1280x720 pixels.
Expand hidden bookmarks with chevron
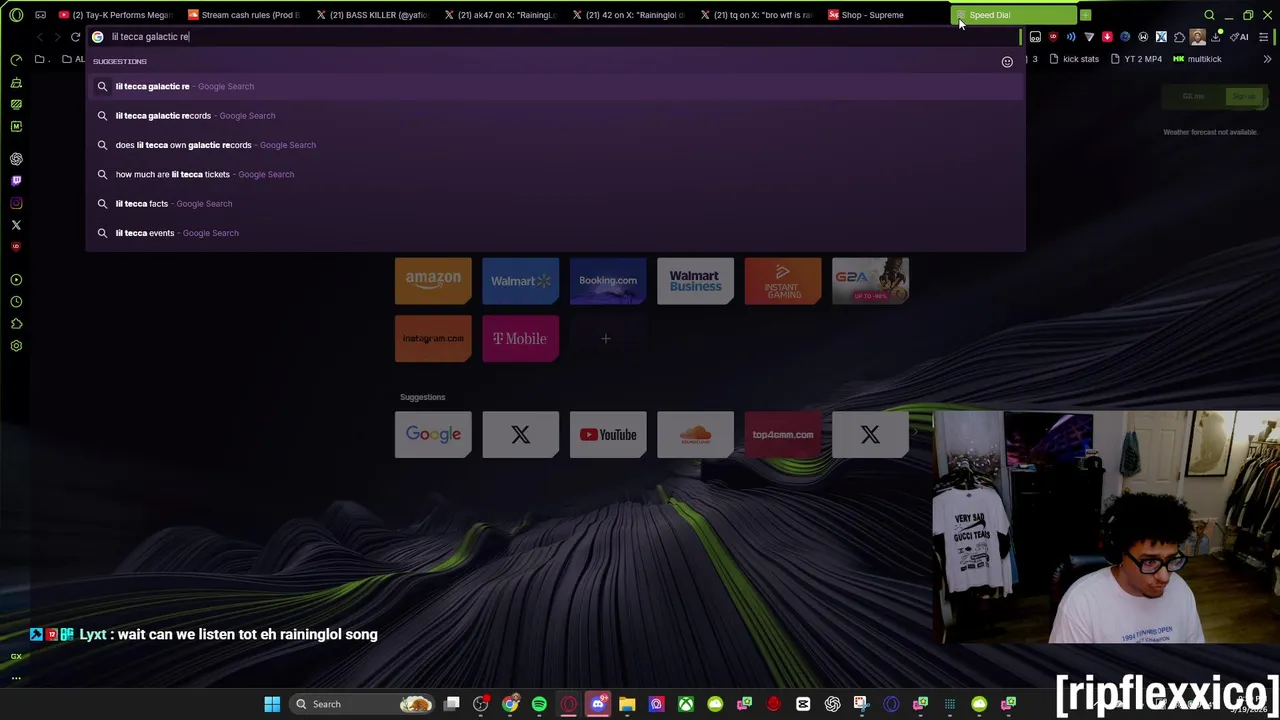point(1267,59)
